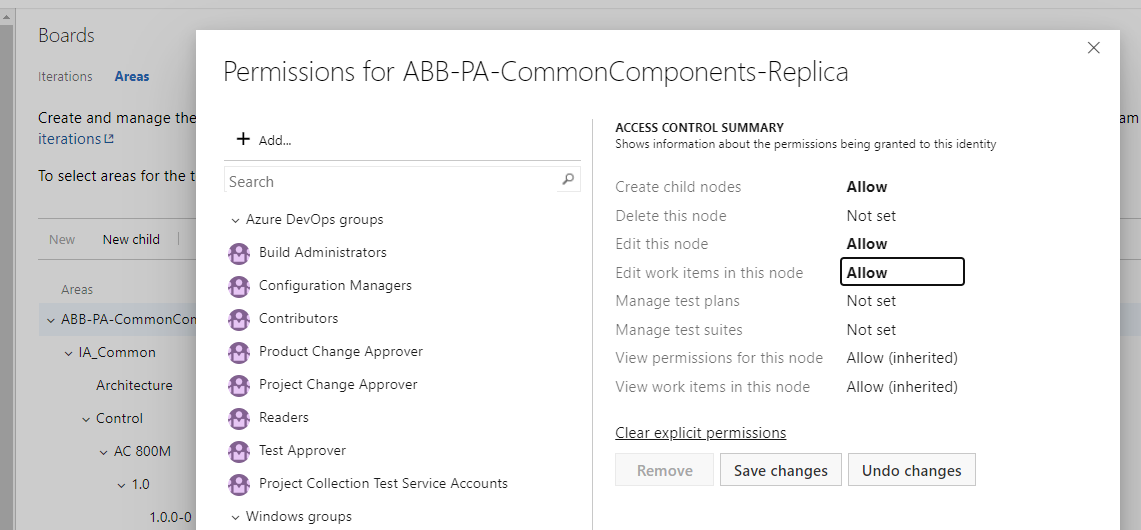Image resolution: width=1141 pixels, height=530 pixels.
Task: Click the Project Collection Test Service Accounts avatar
Action: tap(239, 484)
